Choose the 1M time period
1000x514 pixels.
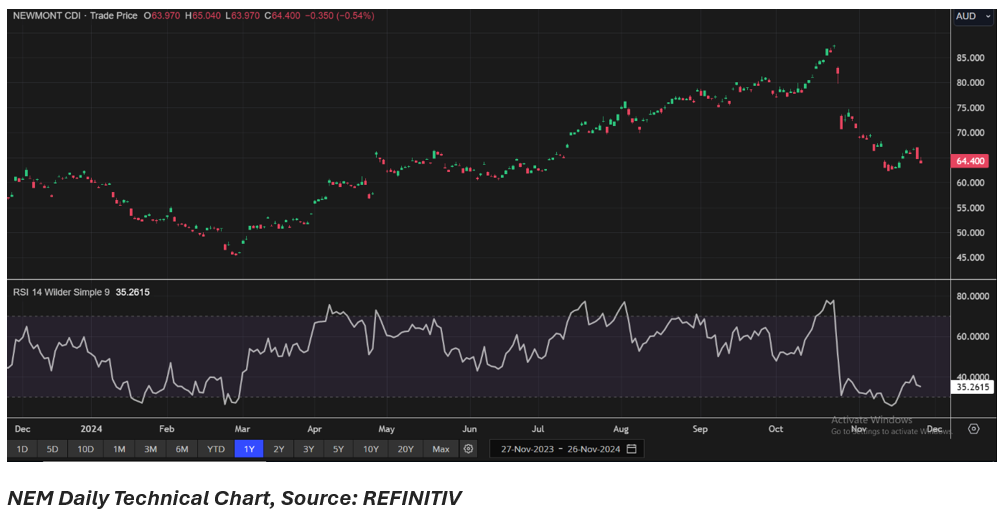(x=119, y=449)
